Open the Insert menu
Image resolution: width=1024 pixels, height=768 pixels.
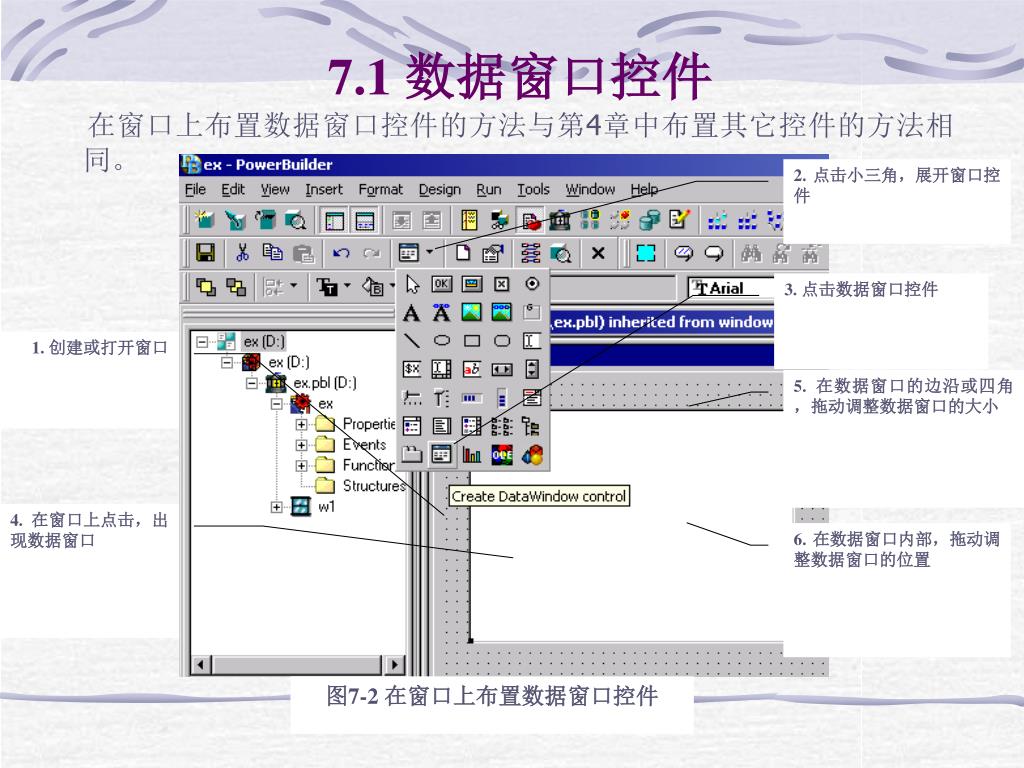[324, 189]
